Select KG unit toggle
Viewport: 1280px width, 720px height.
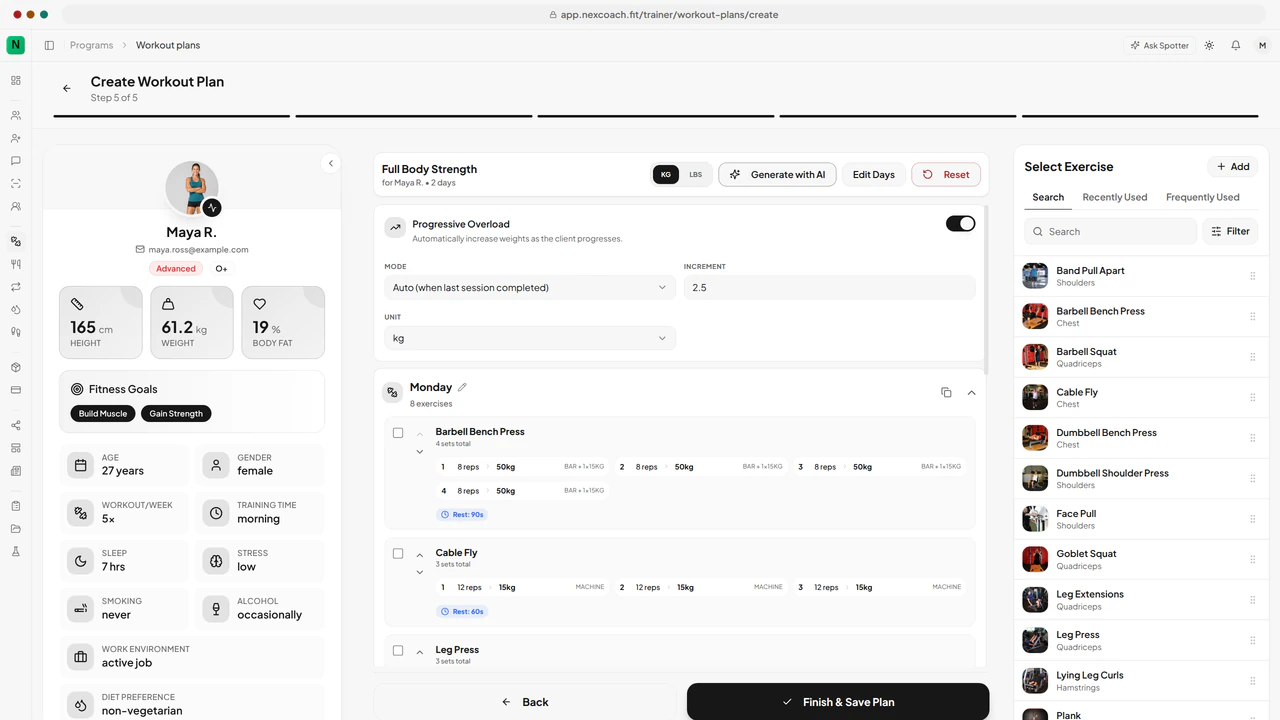[x=666, y=174]
